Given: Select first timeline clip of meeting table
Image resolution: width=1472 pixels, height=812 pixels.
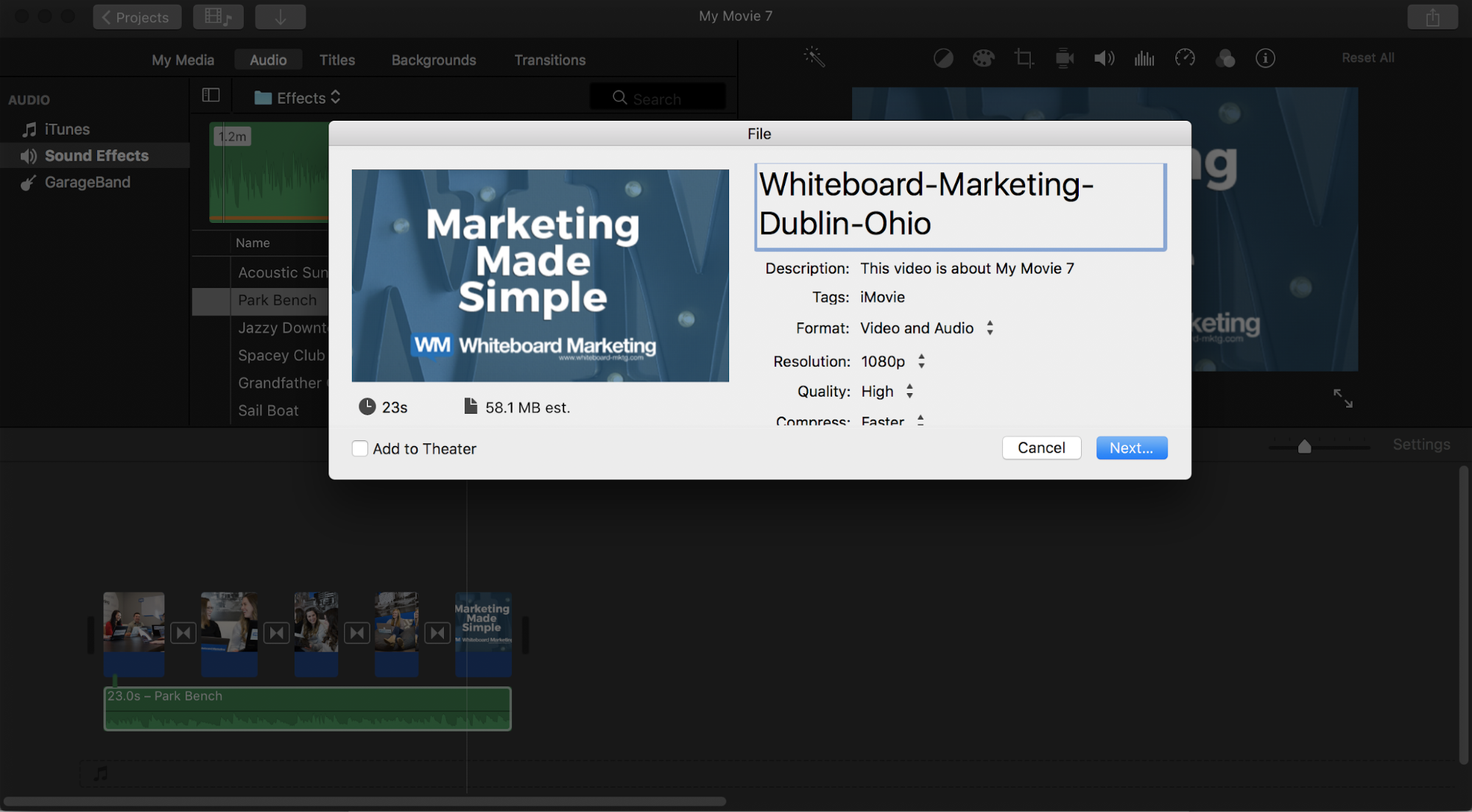Looking at the screenshot, I should click(134, 634).
